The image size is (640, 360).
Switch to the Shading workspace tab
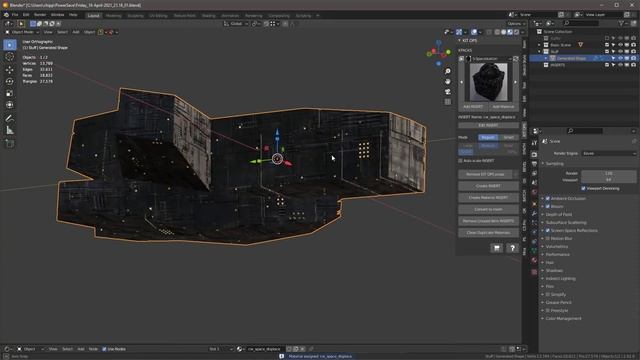[208, 16]
